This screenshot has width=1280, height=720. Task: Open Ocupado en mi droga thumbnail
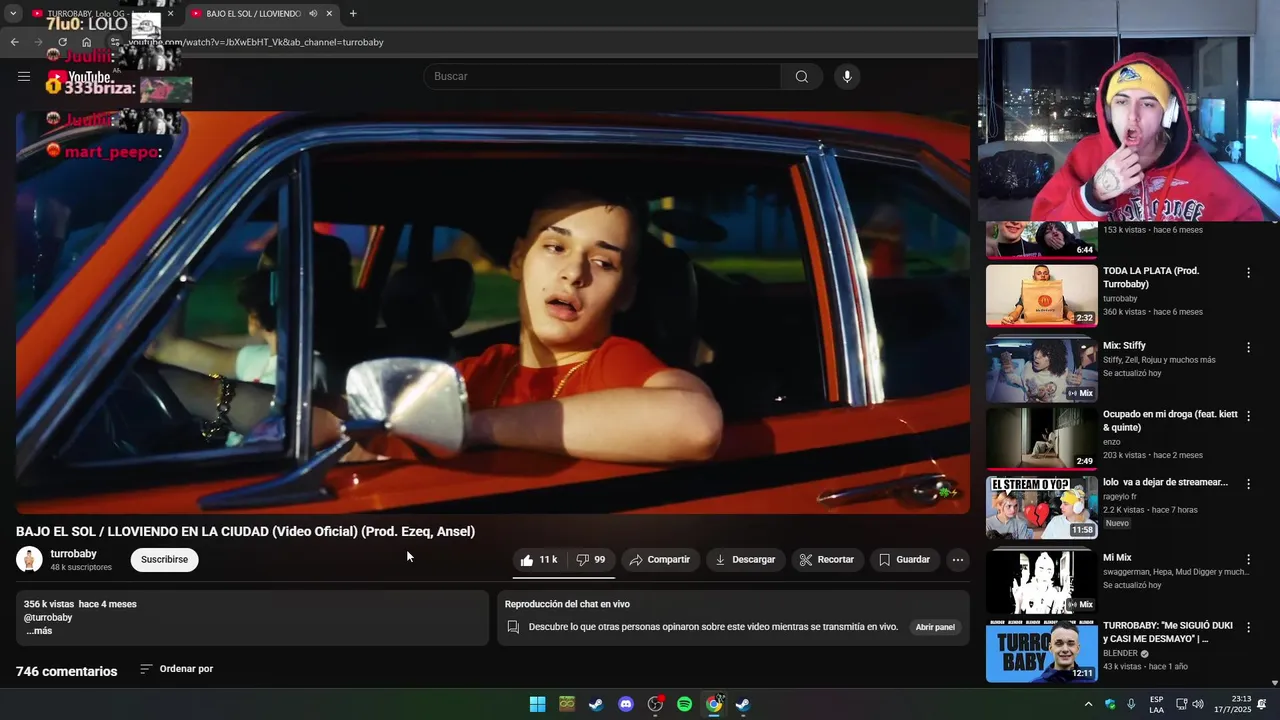[1041, 438]
